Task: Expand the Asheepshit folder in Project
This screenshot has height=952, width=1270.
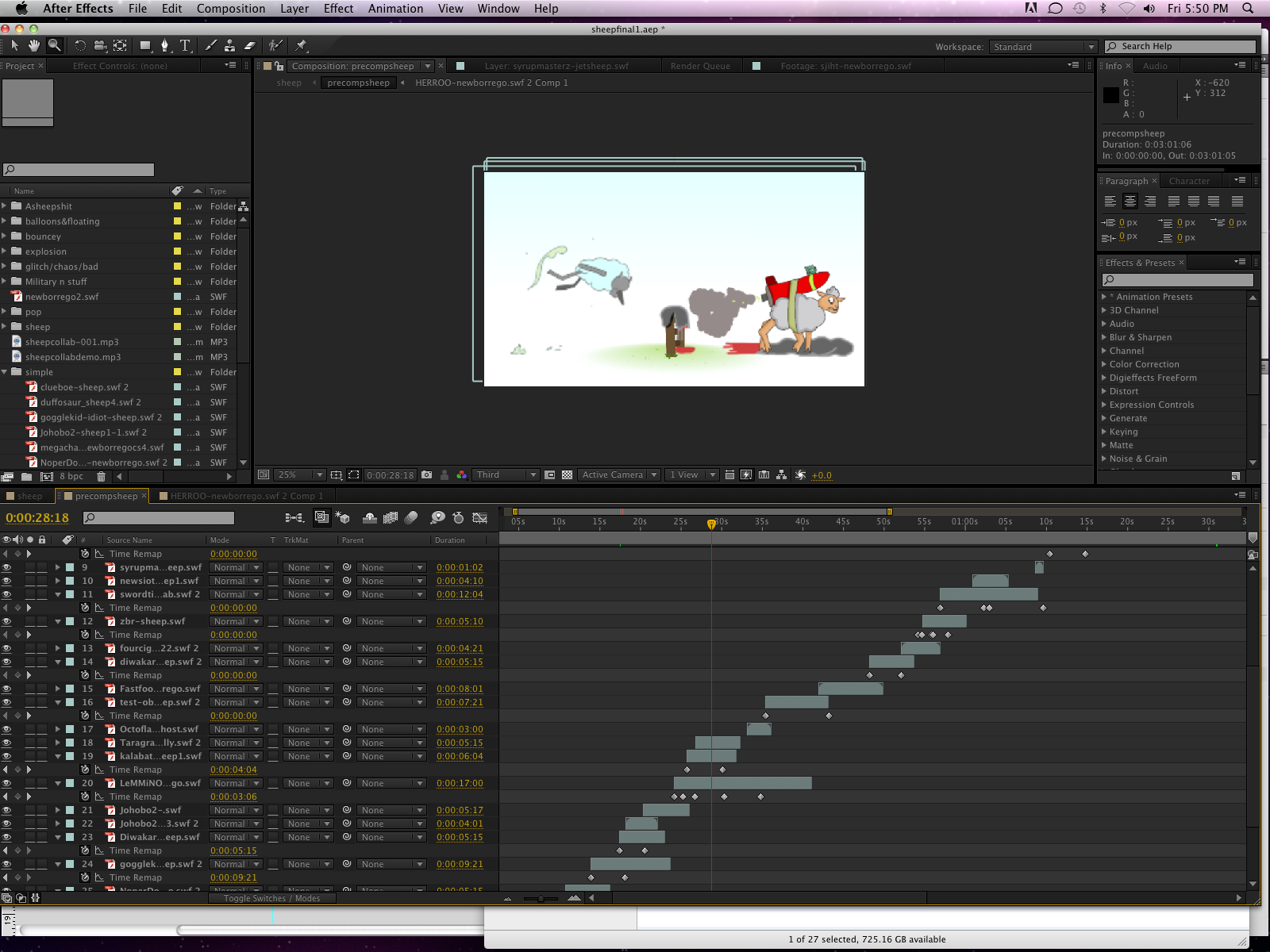Action: [x=4, y=206]
